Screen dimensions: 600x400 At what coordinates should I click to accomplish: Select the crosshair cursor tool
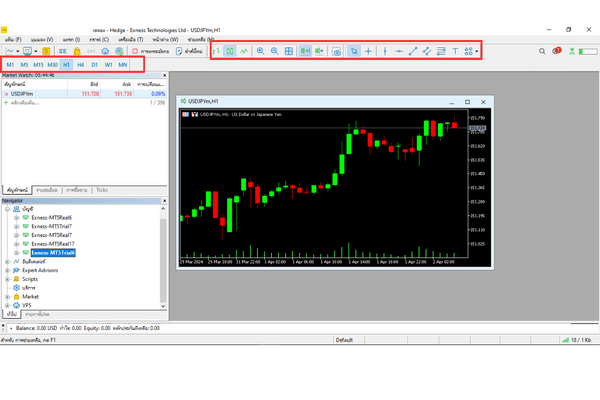pos(368,50)
